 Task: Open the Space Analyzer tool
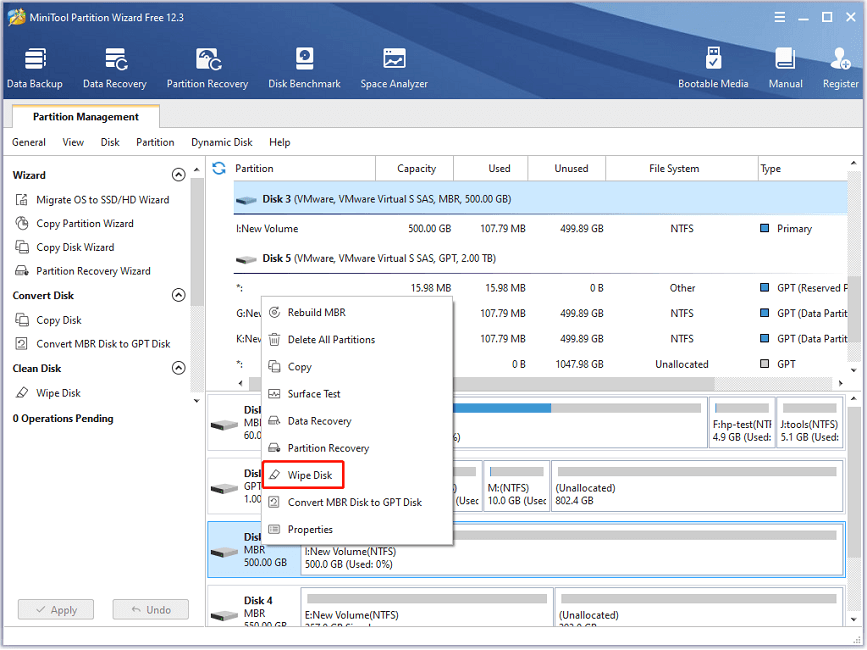coord(394,68)
